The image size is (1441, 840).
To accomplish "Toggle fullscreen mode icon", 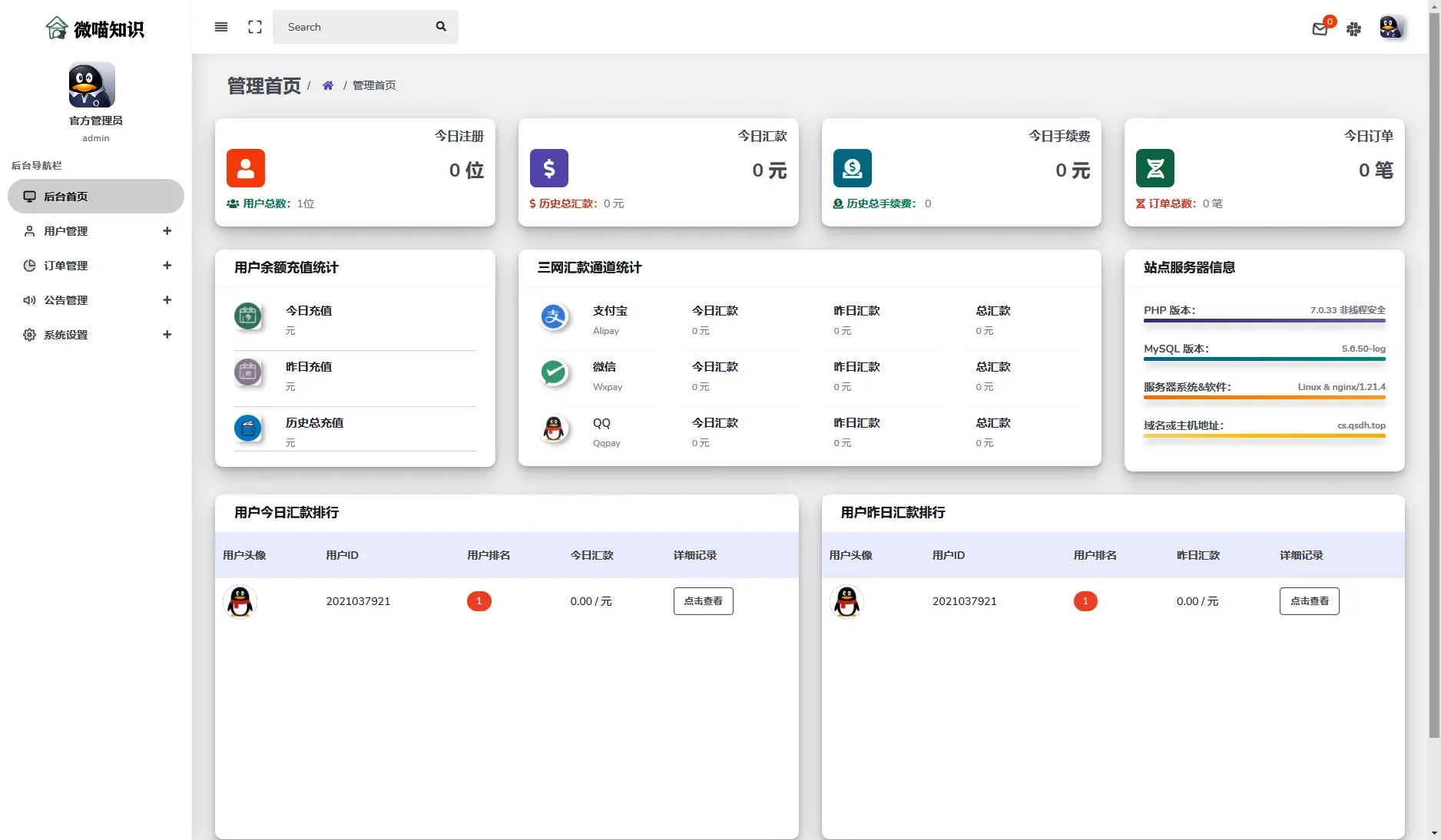I will [x=255, y=27].
